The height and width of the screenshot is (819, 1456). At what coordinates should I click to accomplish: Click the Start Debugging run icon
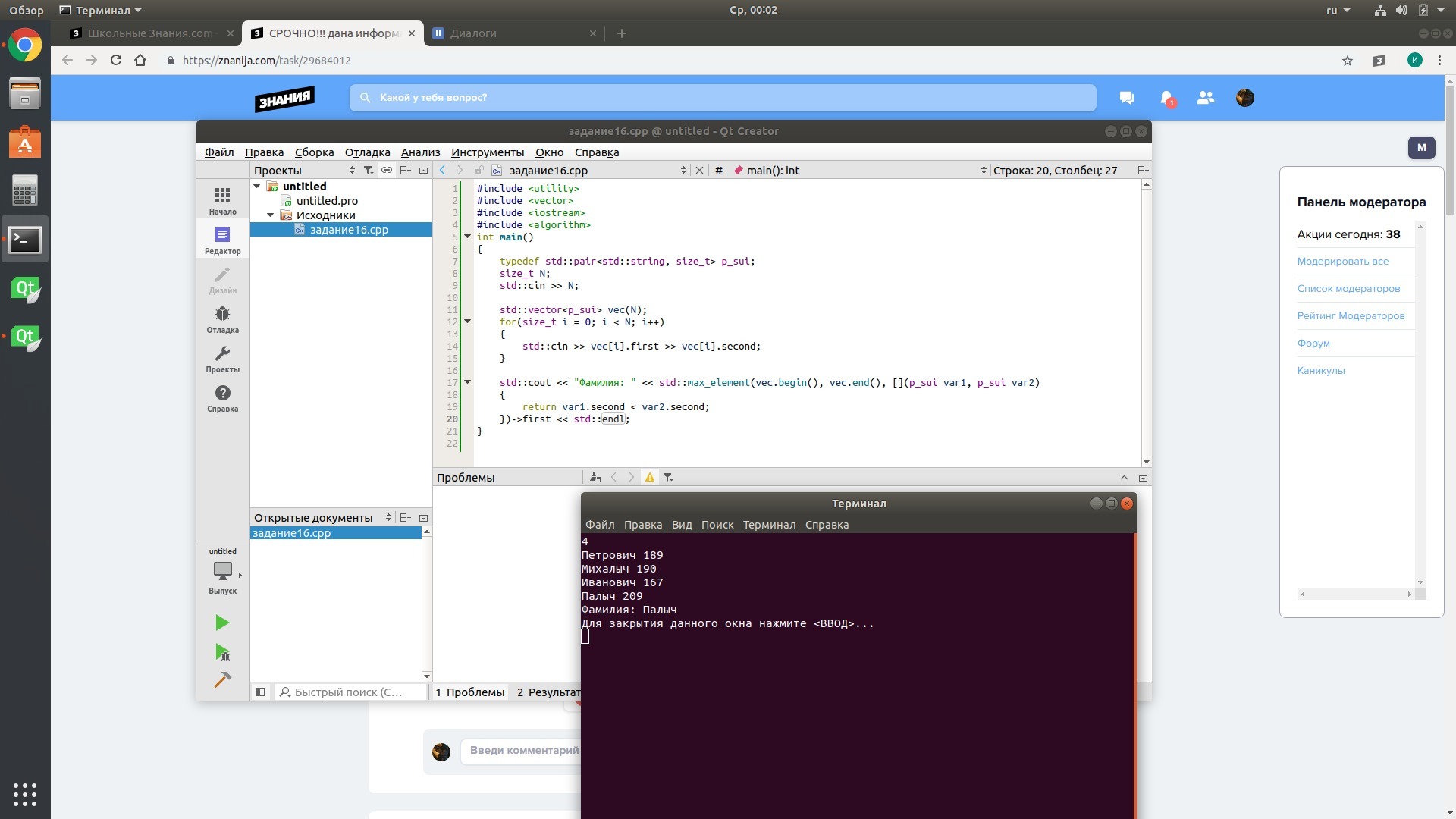(222, 652)
